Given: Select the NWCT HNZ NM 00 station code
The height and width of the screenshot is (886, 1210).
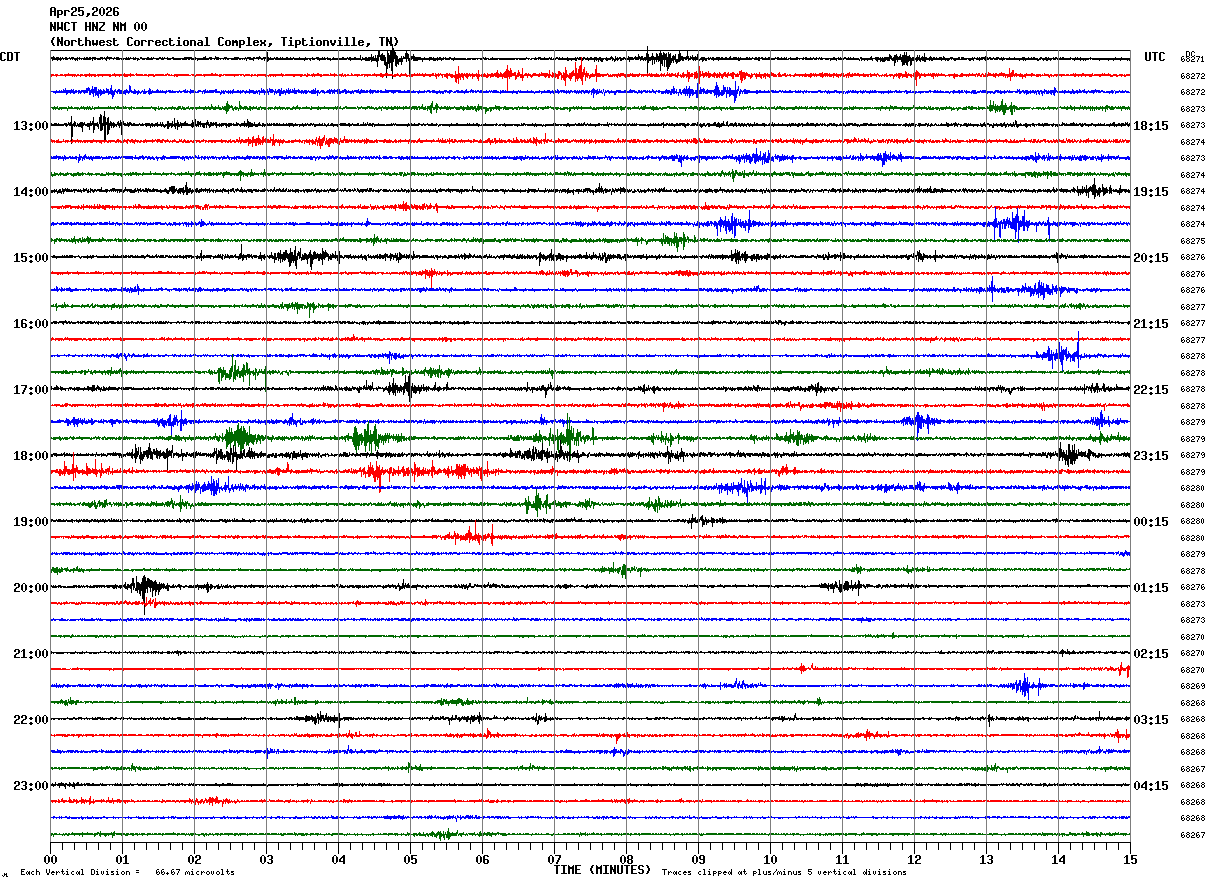Looking at the screenshot, I should coord(98,27).
